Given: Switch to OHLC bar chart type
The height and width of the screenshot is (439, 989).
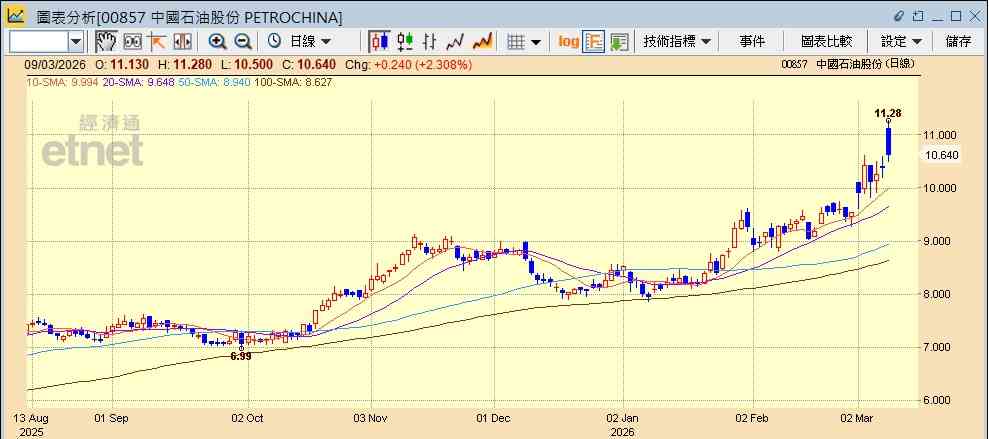Looking at the screenshot, I should [x=430, y=42].
